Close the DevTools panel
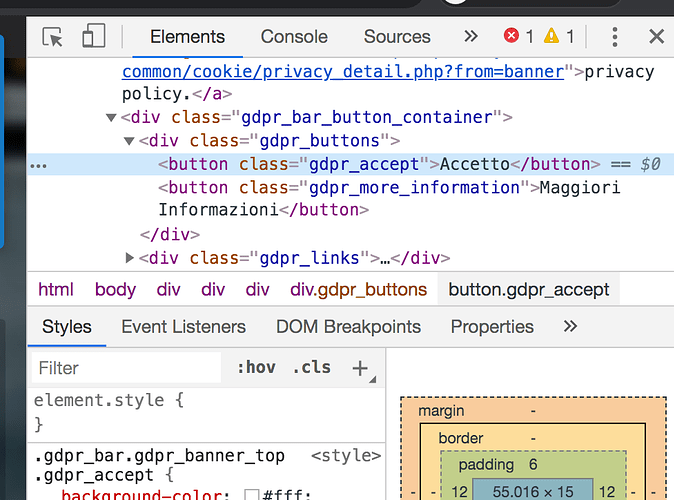 [x=656, y=37]
